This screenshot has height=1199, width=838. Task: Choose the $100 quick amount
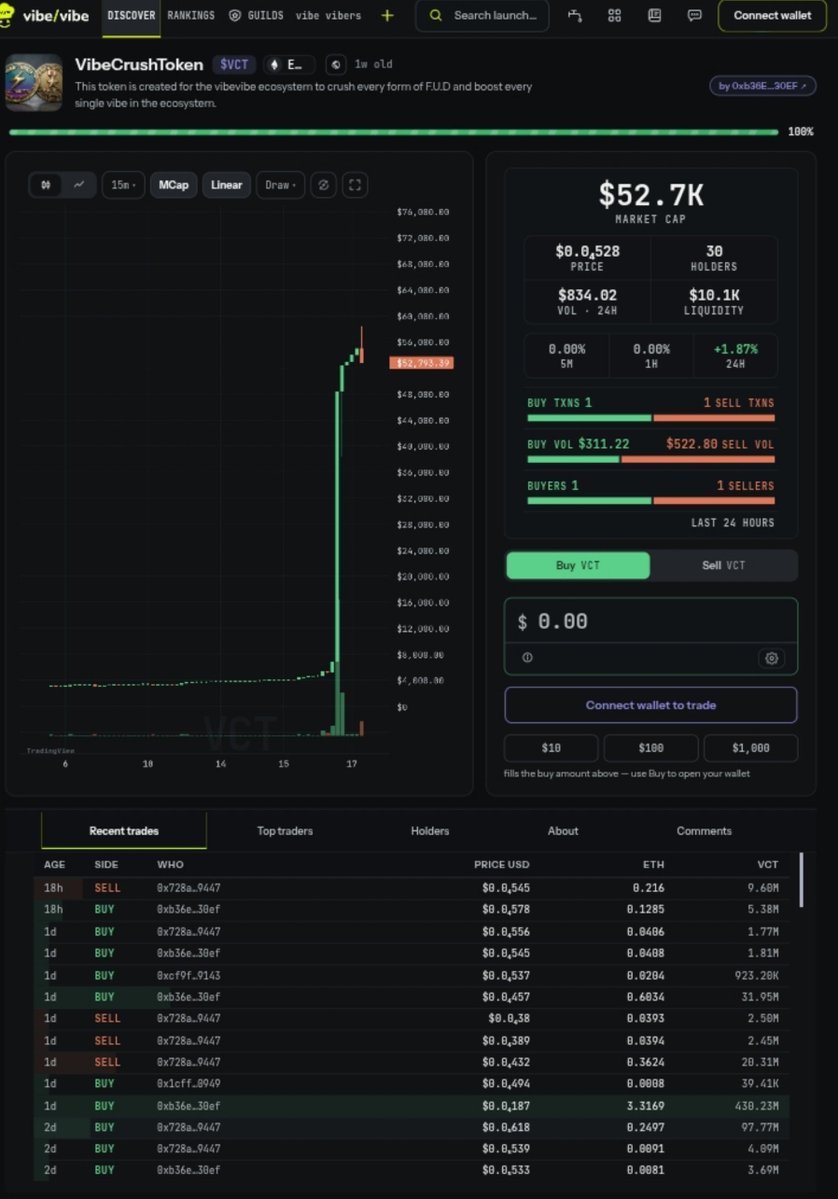point(651,748)
